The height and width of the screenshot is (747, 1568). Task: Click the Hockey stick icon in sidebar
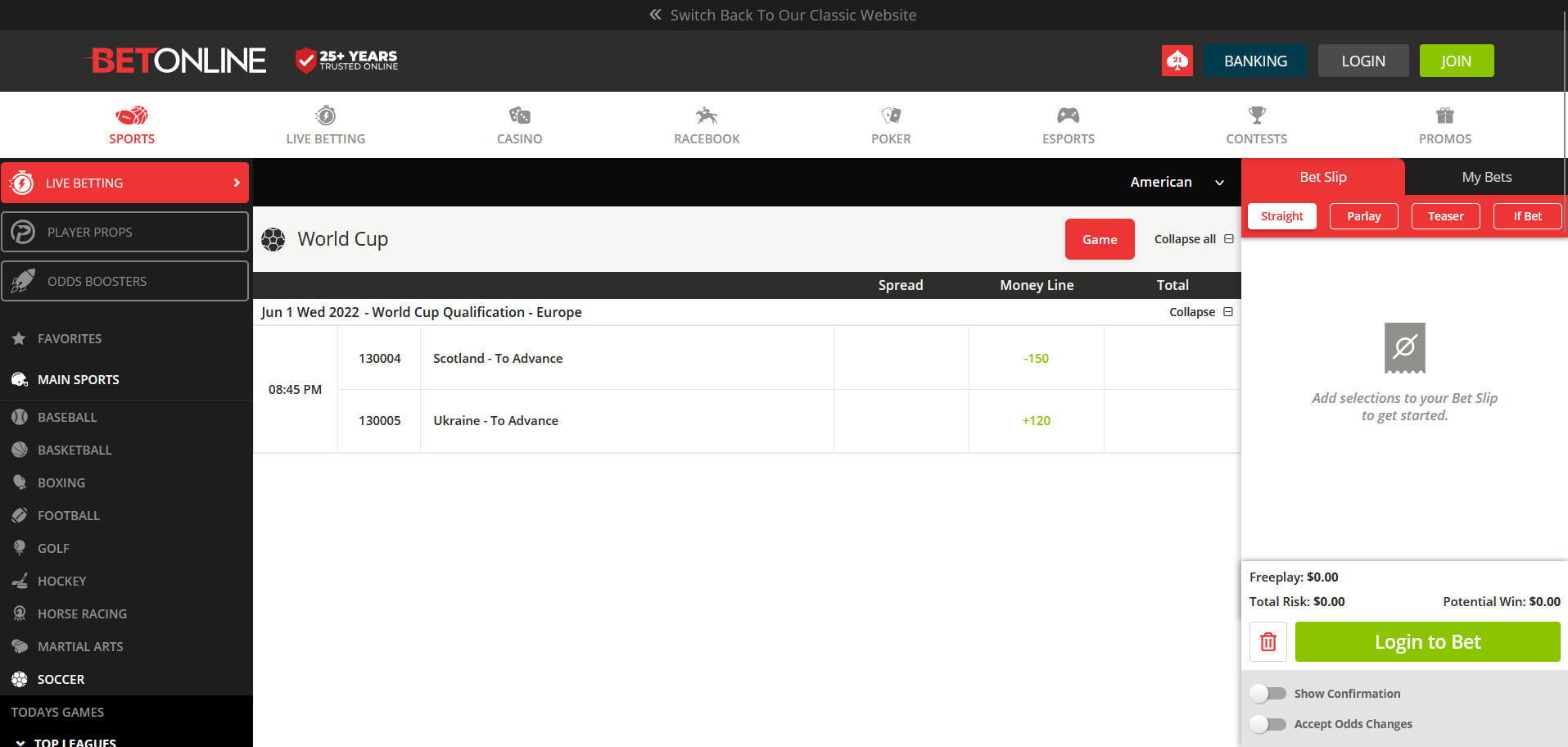[x=20, y=581]
